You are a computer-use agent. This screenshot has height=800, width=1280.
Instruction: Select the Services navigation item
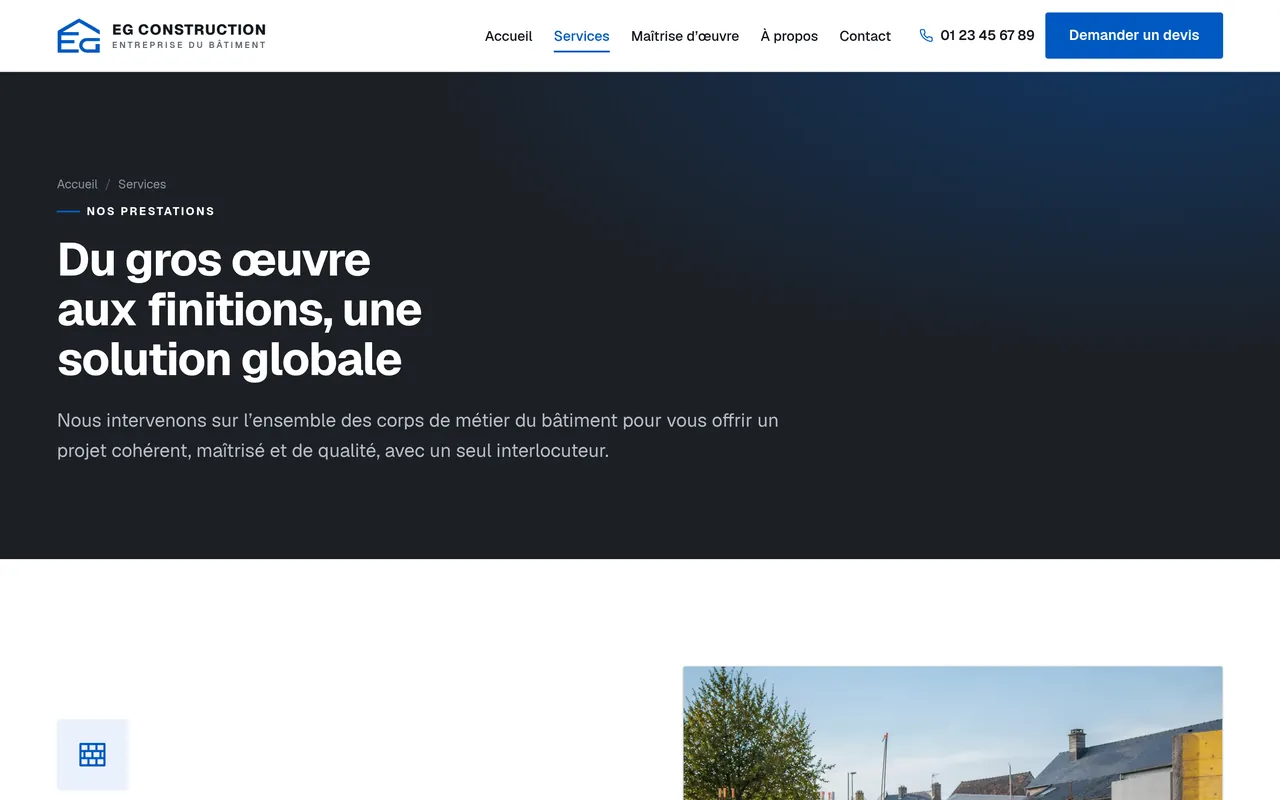click(x=582, y=36)
